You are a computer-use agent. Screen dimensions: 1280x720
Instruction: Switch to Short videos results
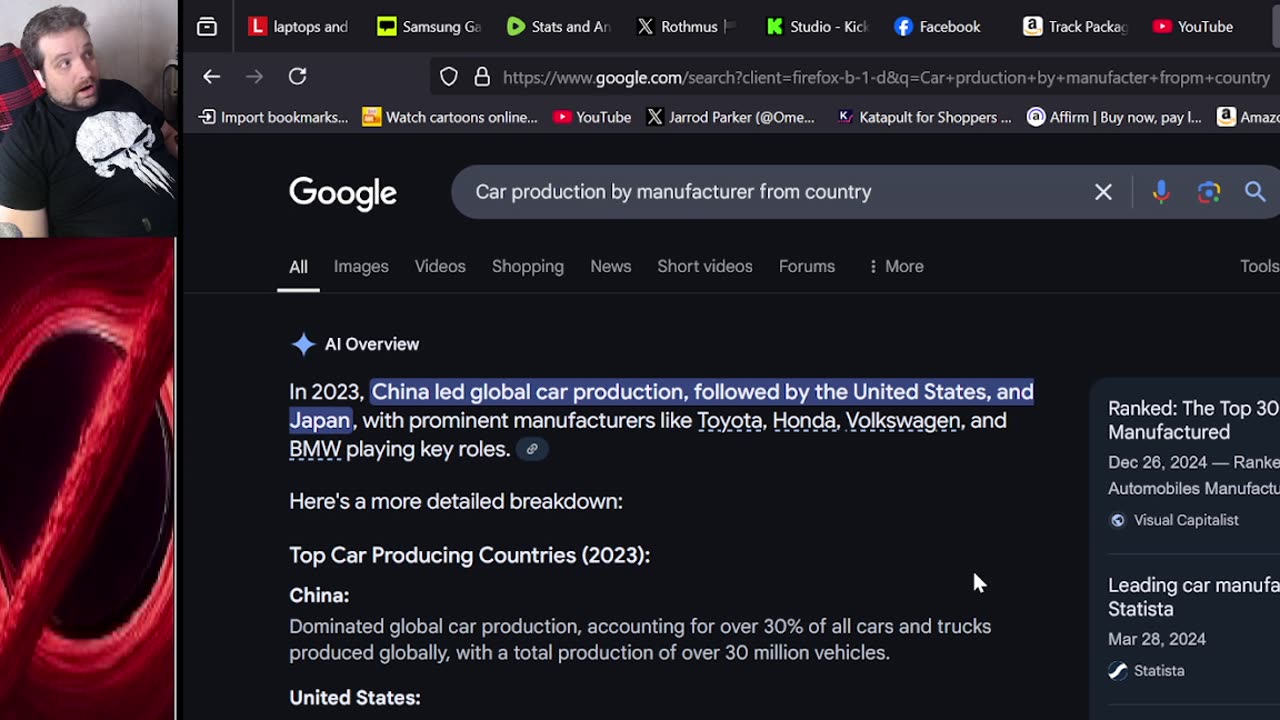(705, 267)
